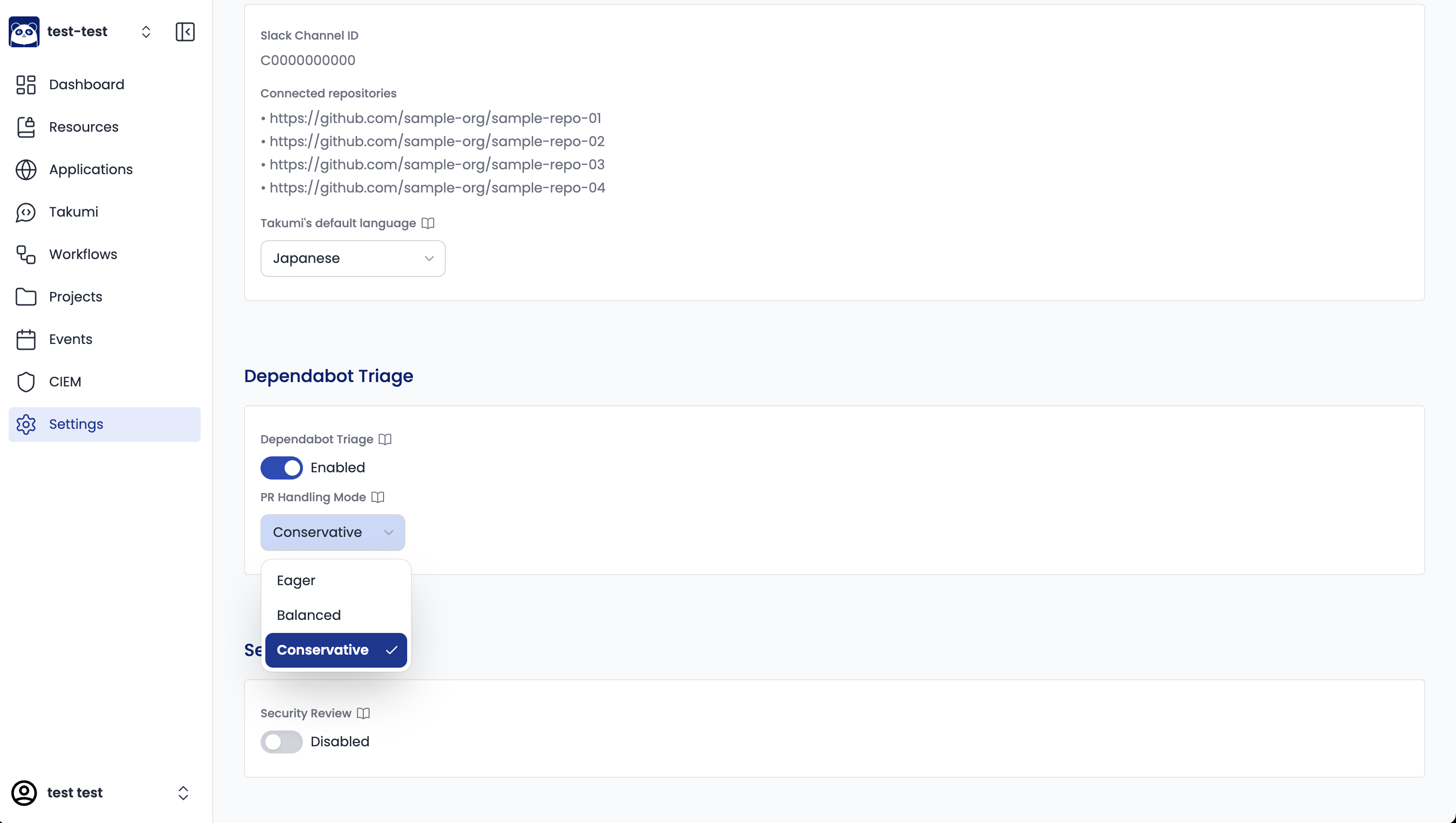Open documentation icon beside Security Review
The width and height of the screenshot is (1456, 823).
click(x=363, y=713)
